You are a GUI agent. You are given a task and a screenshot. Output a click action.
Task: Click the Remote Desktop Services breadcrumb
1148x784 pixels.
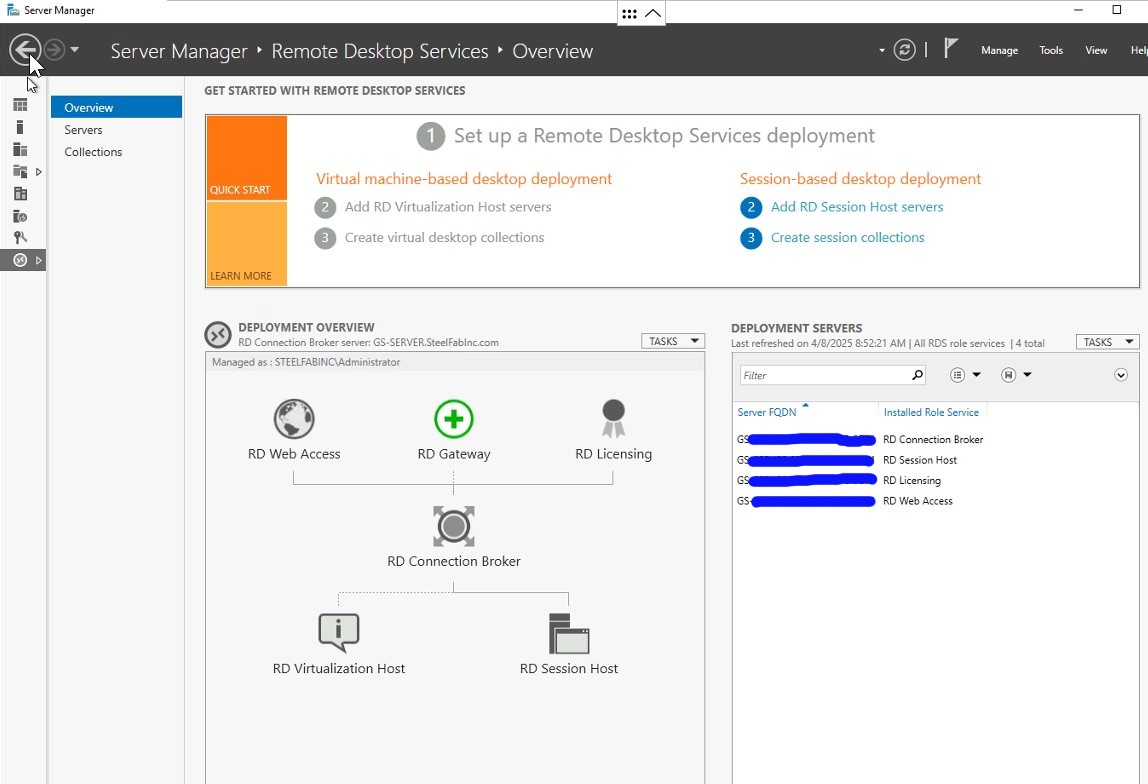379,51
